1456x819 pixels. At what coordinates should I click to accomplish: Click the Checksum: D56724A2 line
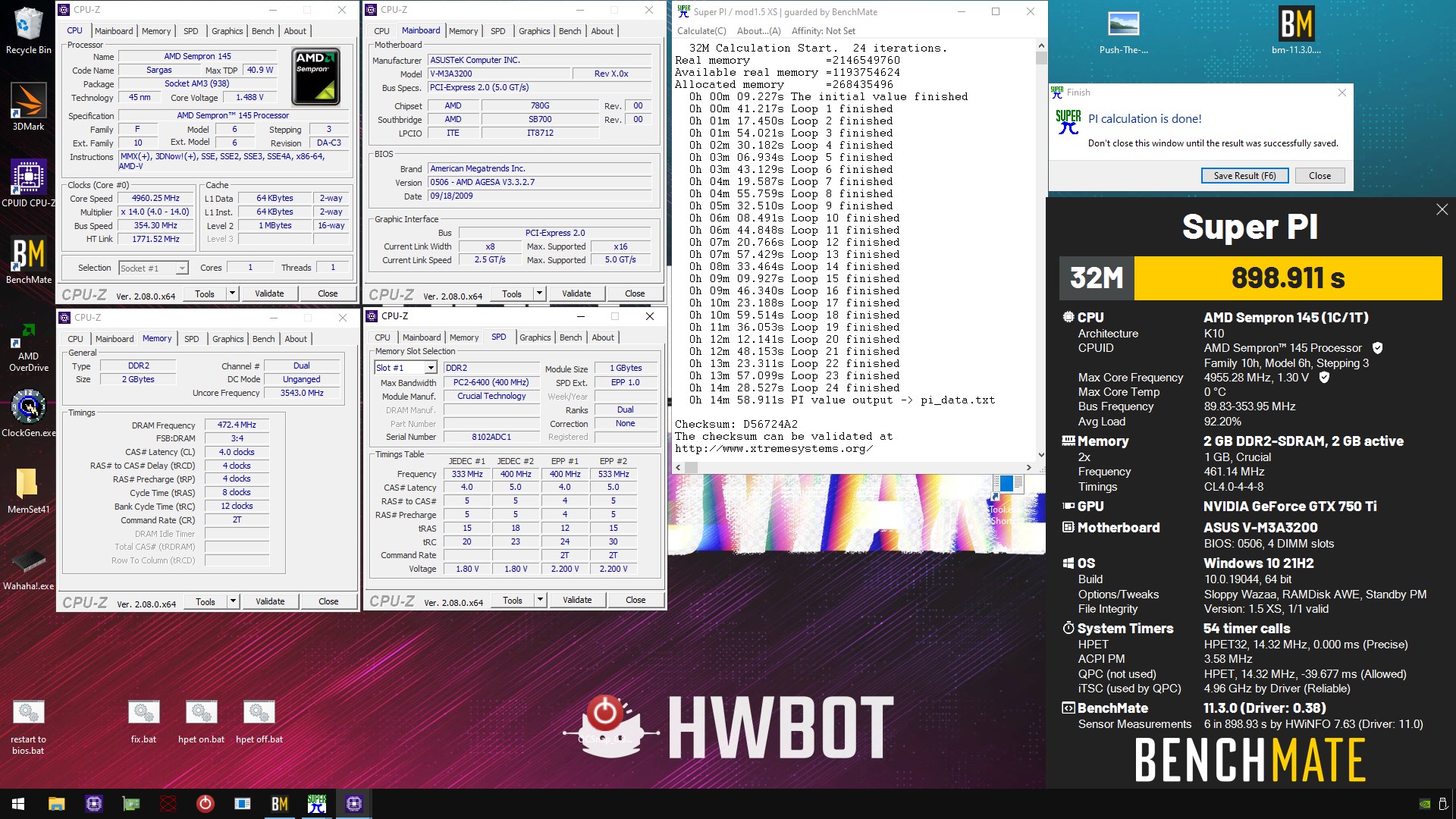click(736, 425)
